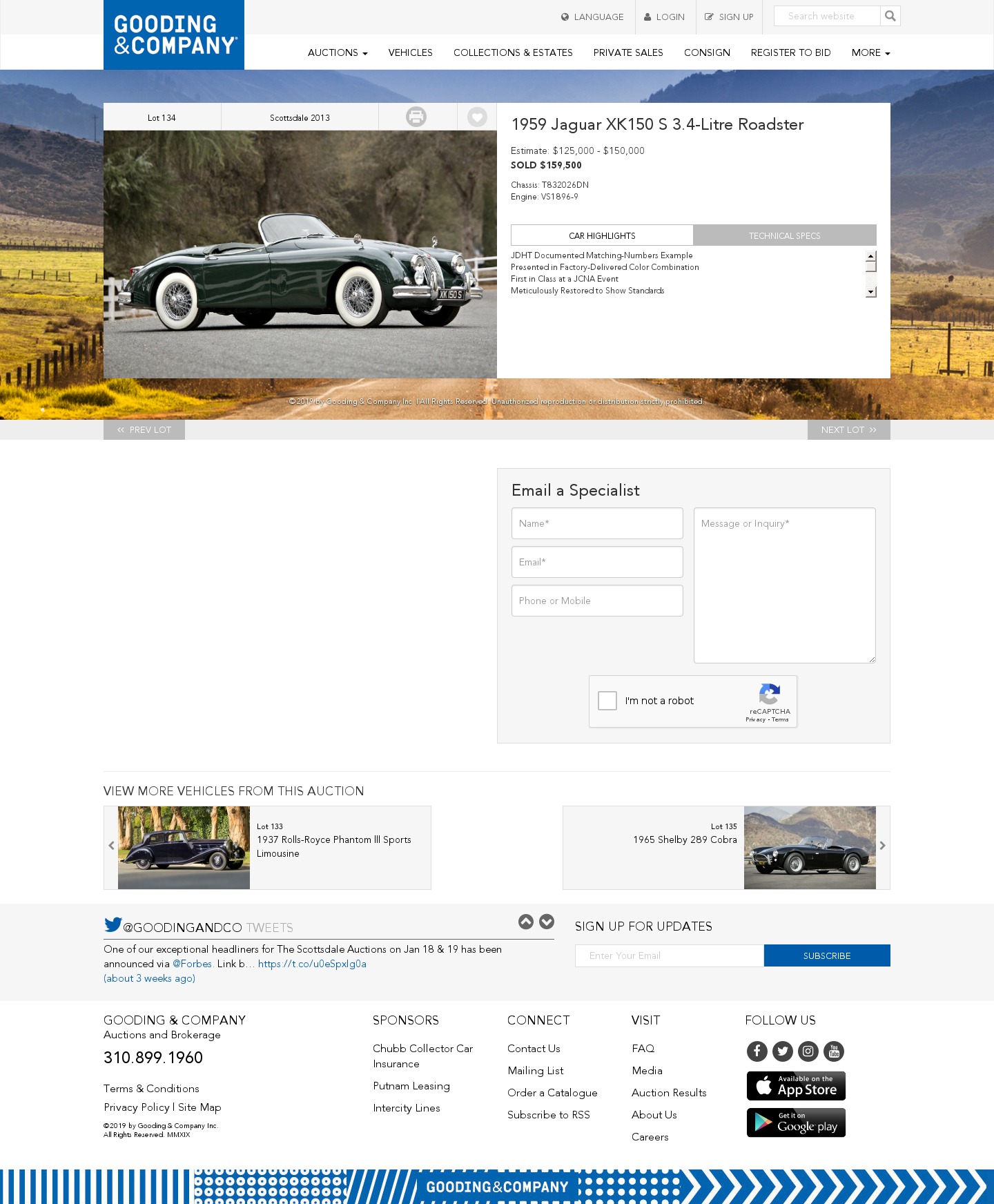This screenshot has height=1204, width=994.
Task: Open 1965 Shelby 289 Cobra thumbnail
Action: [810, 848]
